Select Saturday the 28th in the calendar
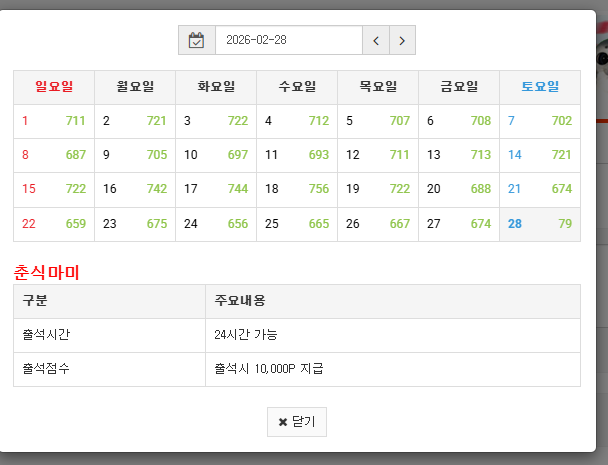 click(539, 224)
